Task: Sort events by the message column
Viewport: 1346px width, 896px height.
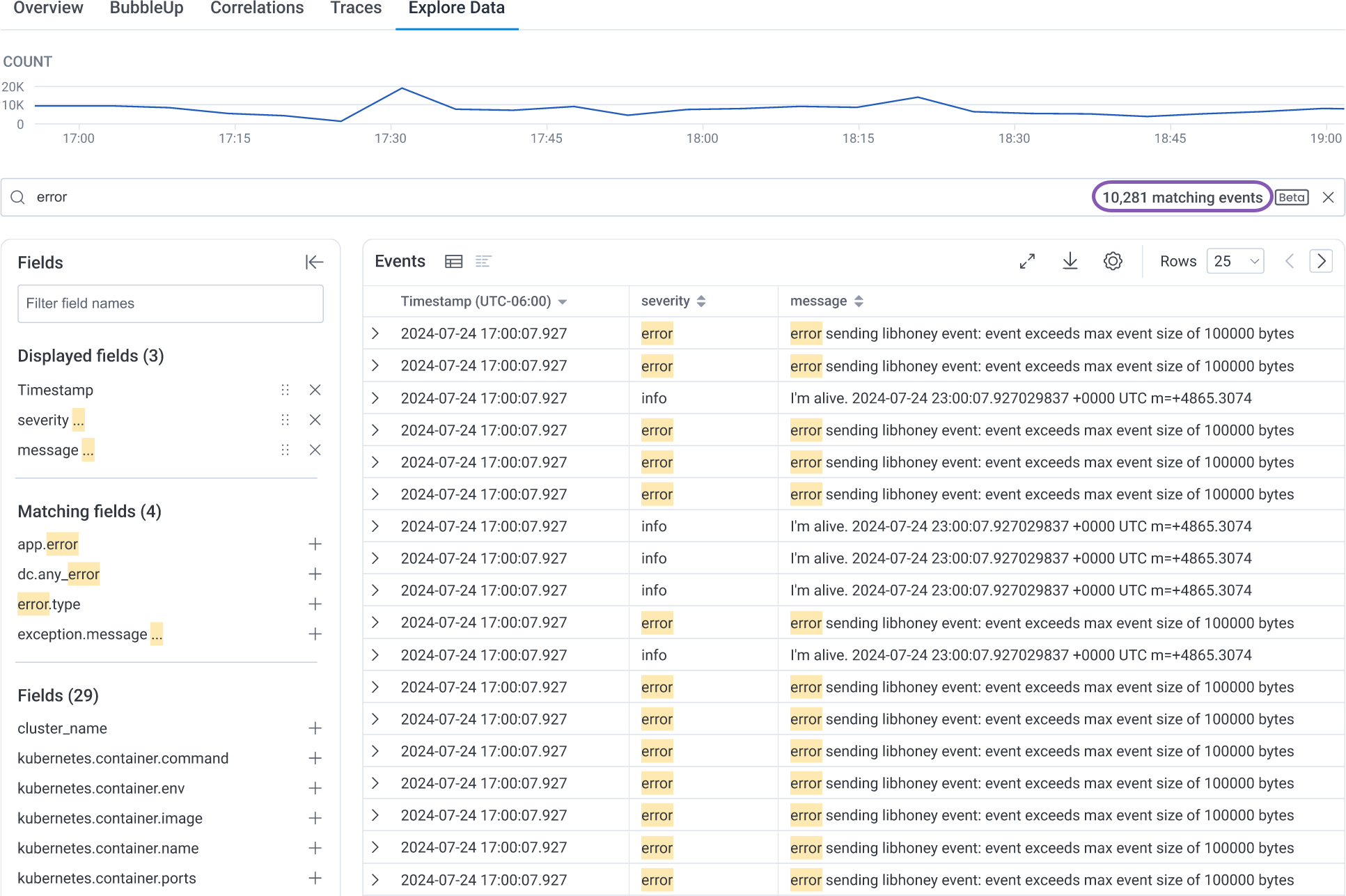Action: (x=859, y=301)
